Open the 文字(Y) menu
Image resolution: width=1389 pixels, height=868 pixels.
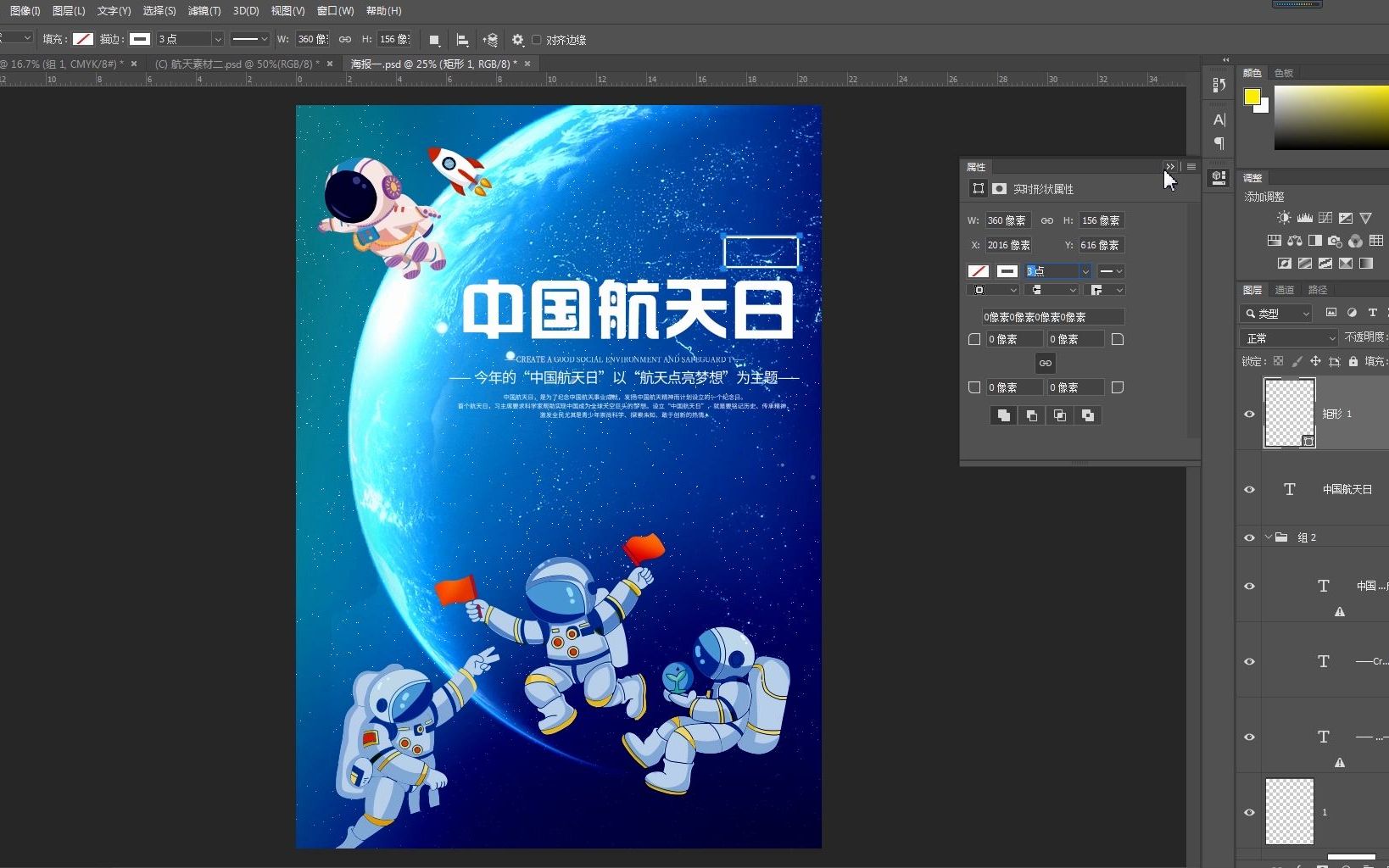tap(114, 11)
